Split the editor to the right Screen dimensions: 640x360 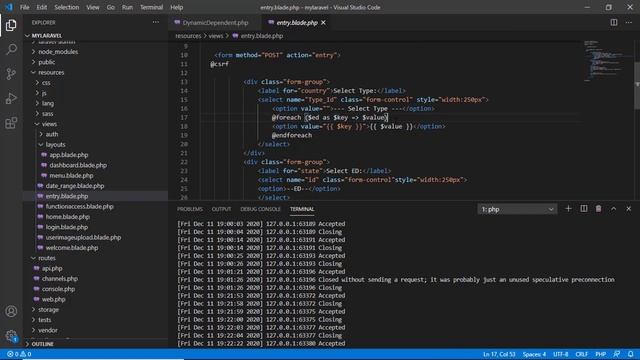[x=613, y=22]
